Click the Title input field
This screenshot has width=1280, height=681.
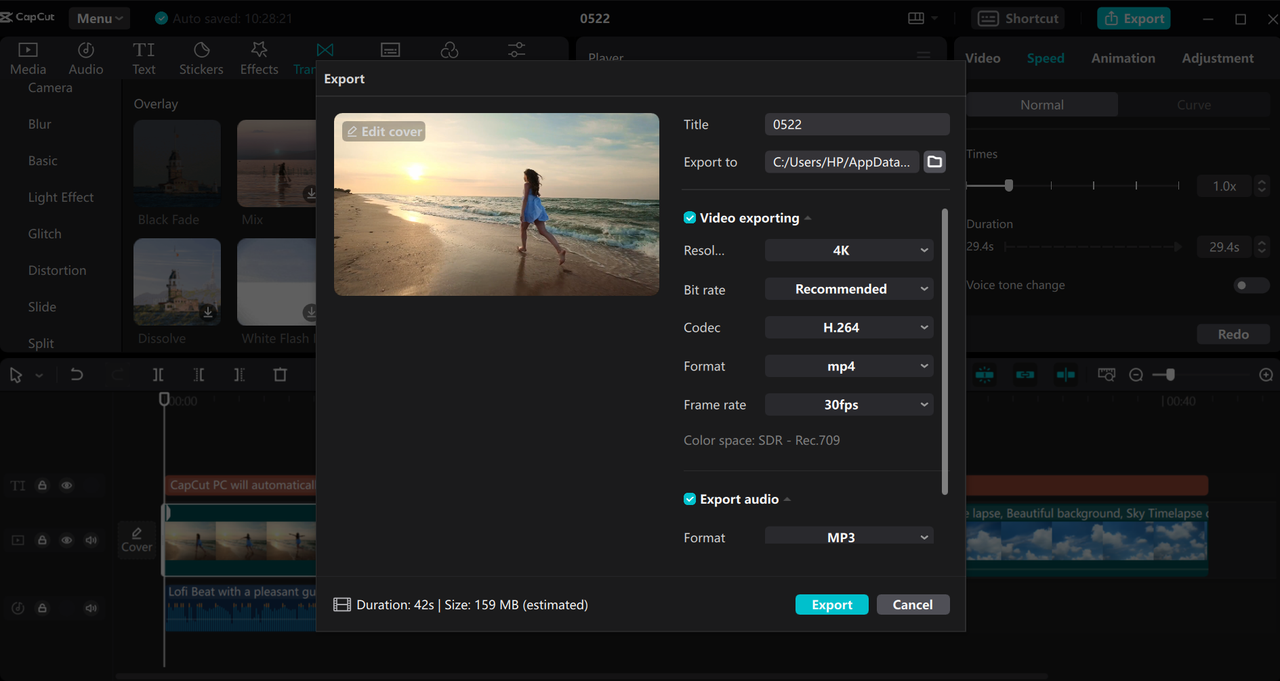point(857,124)
